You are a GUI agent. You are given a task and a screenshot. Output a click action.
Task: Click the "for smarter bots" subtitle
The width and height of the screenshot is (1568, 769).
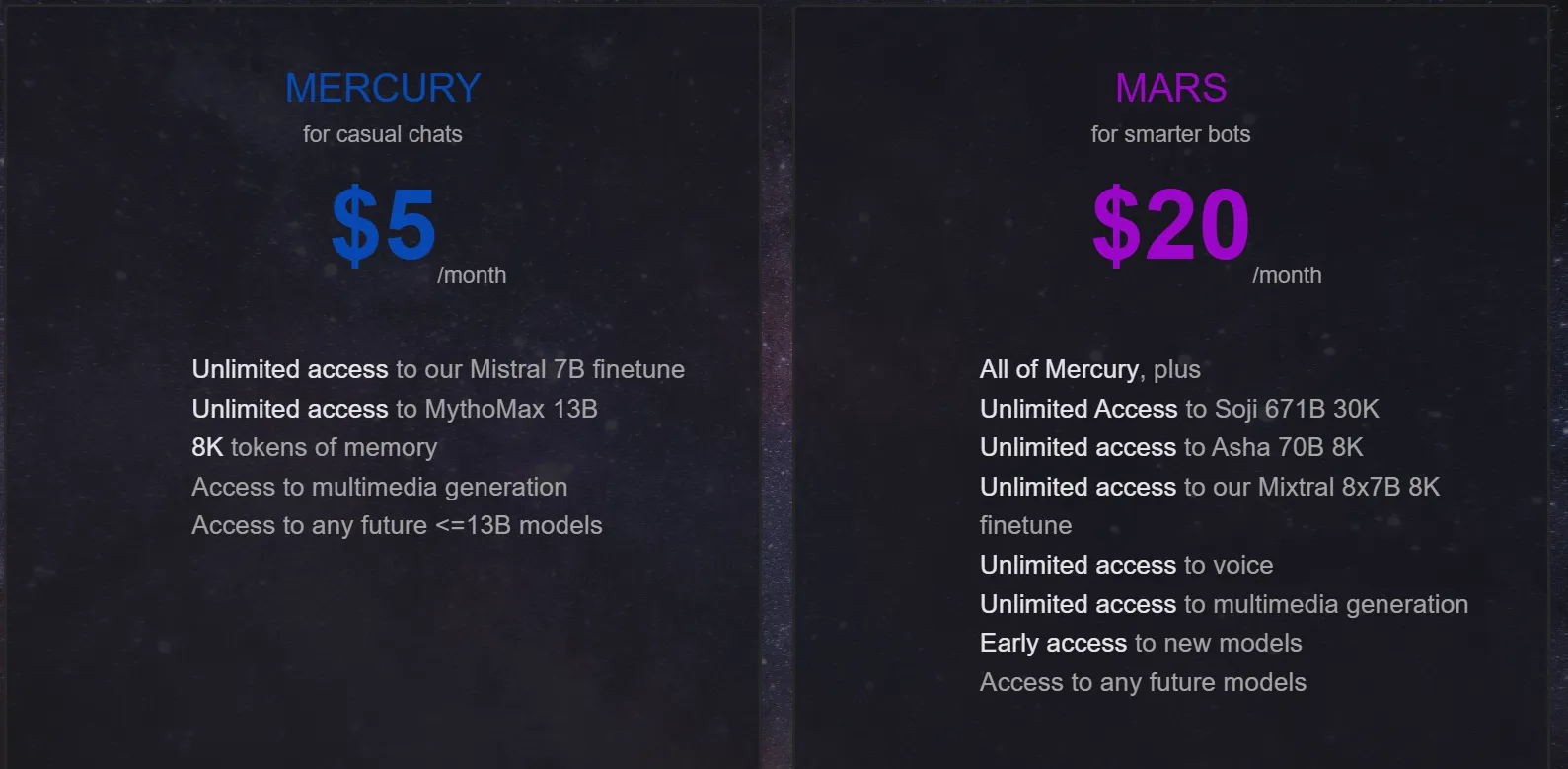(1170, 134)
